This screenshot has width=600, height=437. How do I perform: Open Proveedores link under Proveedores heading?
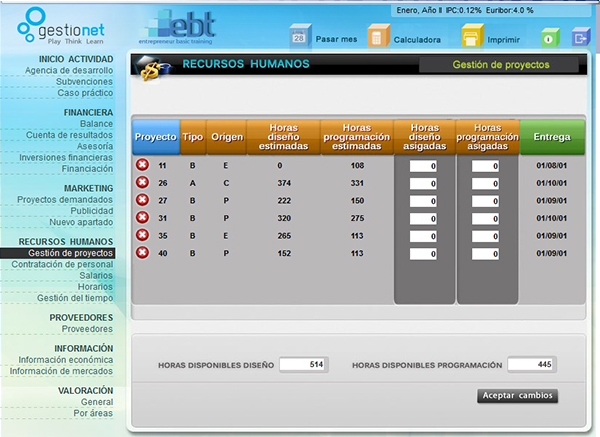[x=87, y=329]
